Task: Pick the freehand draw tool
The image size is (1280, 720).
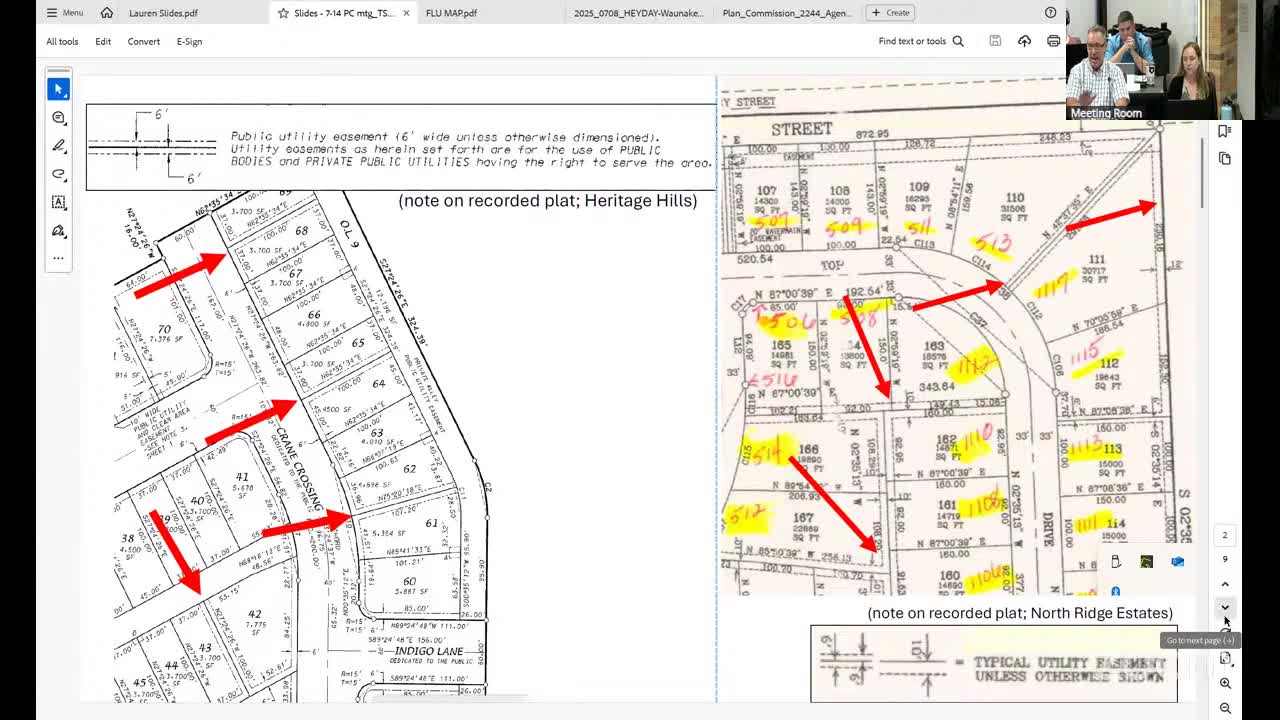Action: pyautogui.click(x=58, y=174)
